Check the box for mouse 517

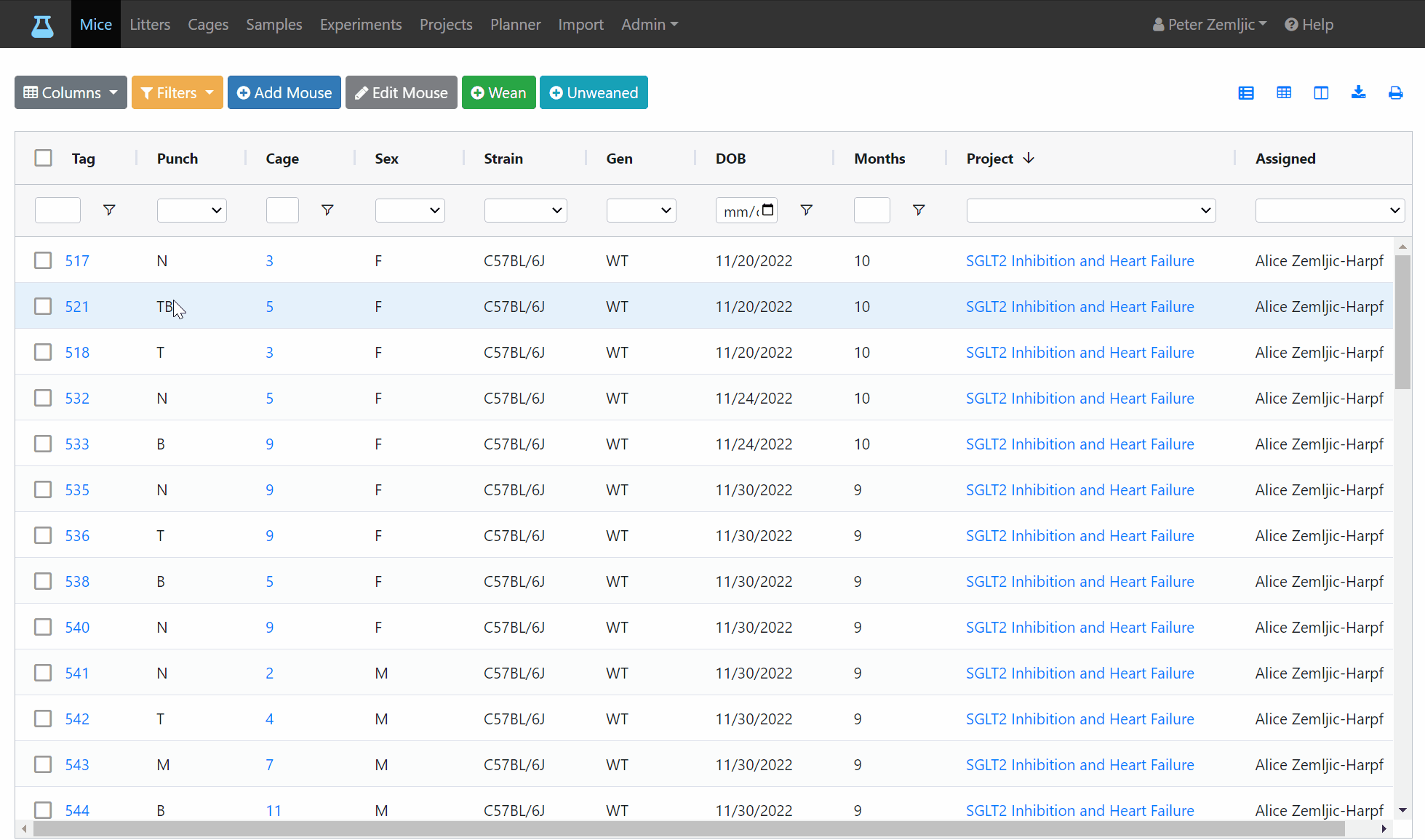pos(44,260)
